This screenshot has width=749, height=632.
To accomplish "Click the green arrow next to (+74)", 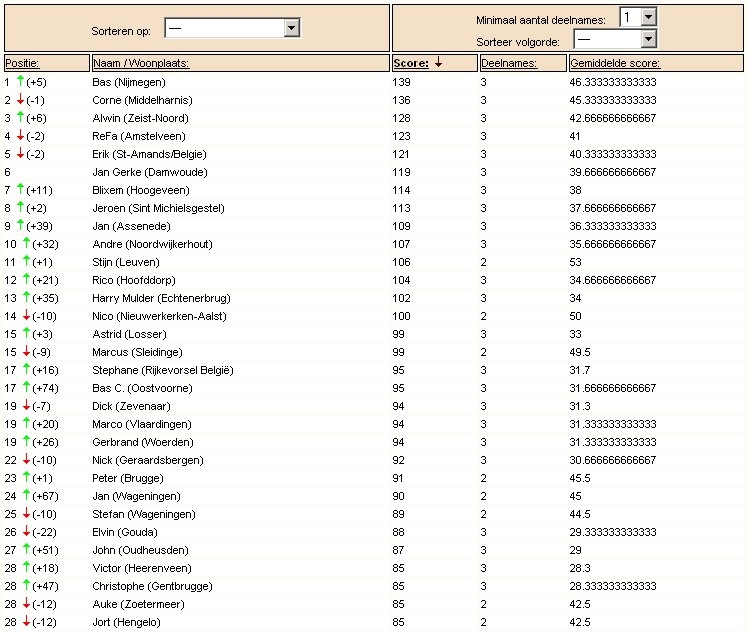I will pos(27,386).
